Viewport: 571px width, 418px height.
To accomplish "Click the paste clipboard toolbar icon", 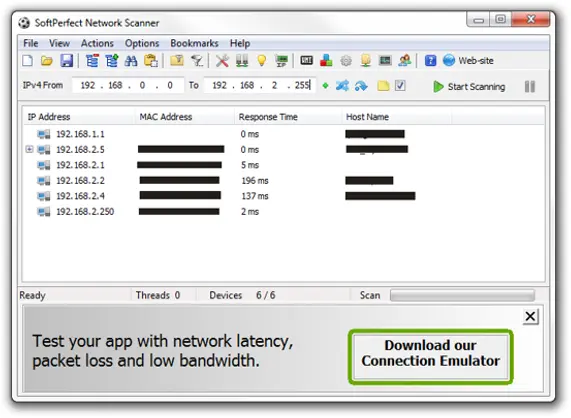I will point(150,61).
